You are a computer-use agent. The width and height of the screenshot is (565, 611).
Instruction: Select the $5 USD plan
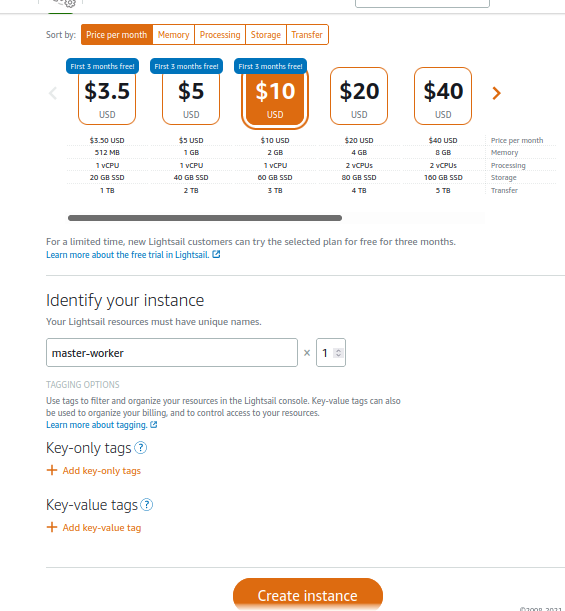[x=191, y=96]
